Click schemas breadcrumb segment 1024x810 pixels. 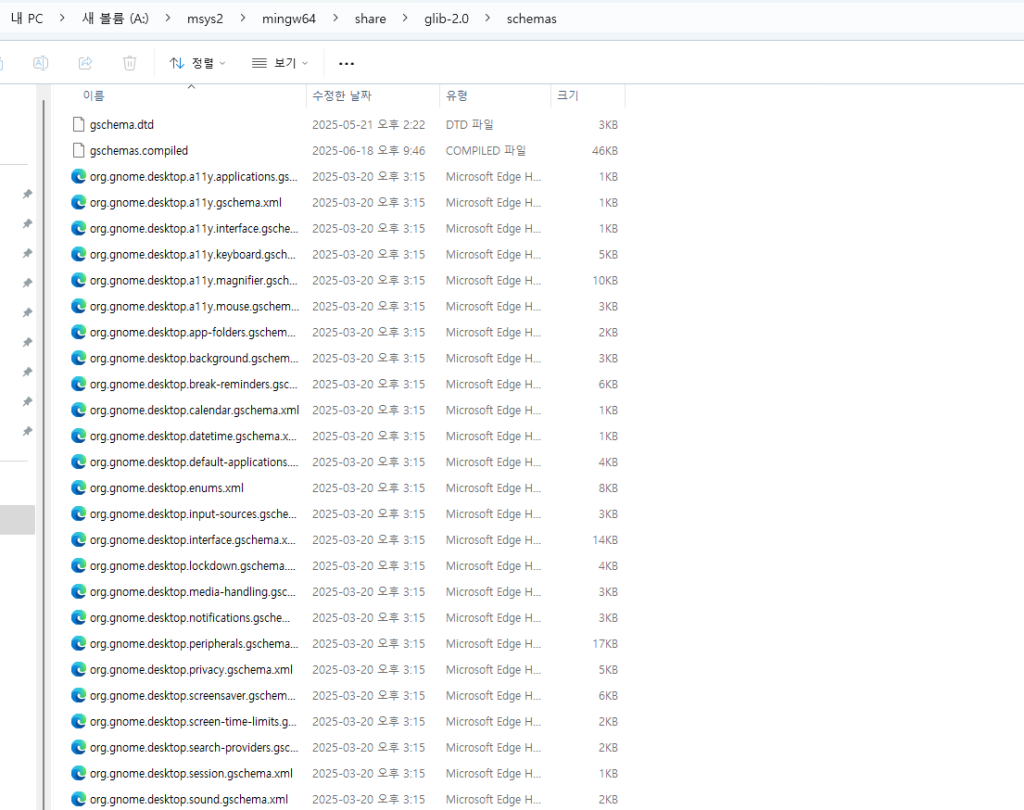[x=532, y=19]
